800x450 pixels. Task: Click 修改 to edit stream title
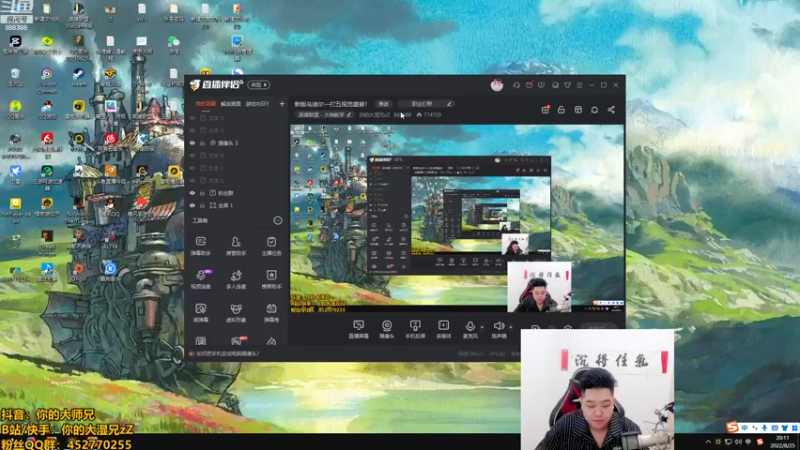(384, 104)
